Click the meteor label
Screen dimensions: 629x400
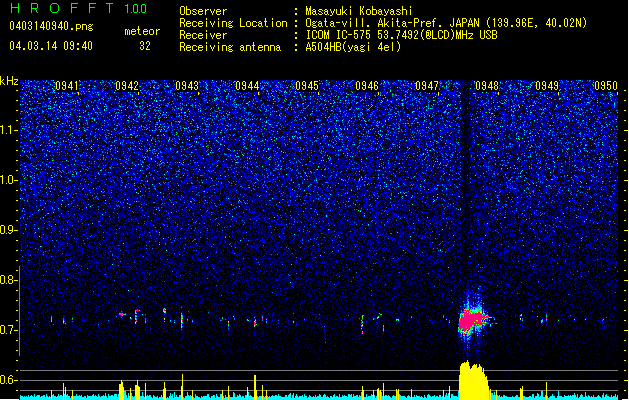coord(142,31)
